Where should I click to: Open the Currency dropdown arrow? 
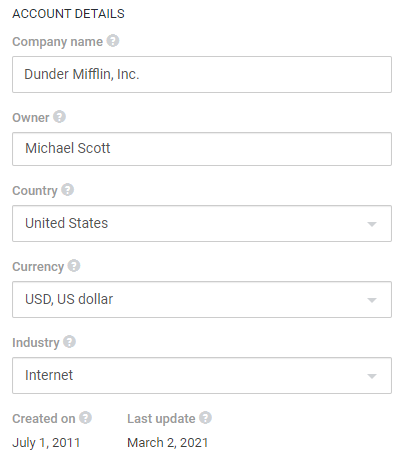pos(372,300)
